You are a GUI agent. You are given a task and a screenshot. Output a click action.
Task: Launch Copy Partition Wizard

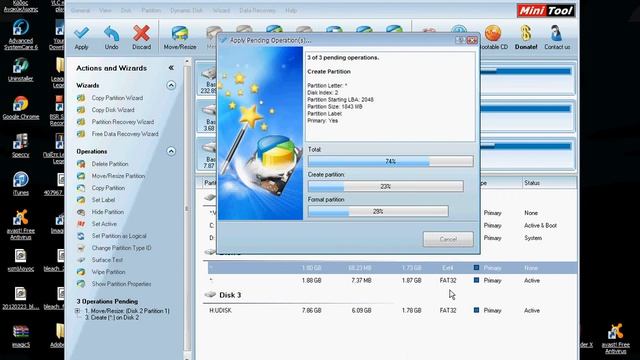(x=117, y=98)
